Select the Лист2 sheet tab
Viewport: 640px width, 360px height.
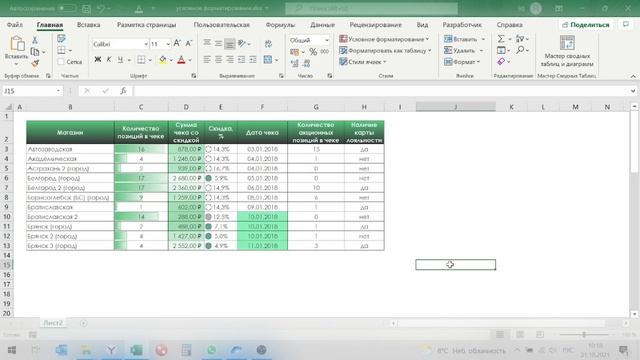tap(53, 323)
